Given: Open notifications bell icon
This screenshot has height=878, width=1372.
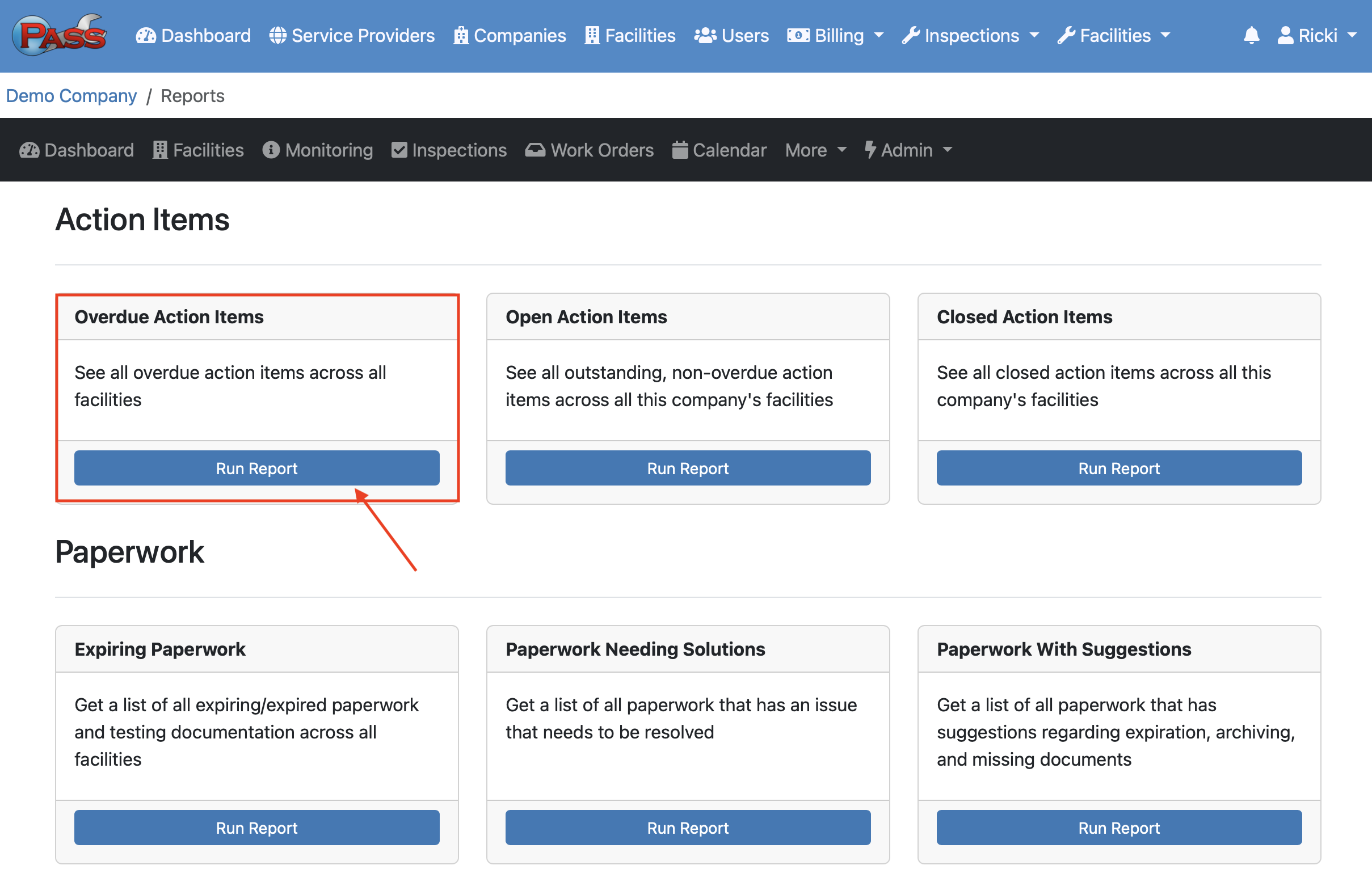Looking at the screenshot, I should (1251, 35).
